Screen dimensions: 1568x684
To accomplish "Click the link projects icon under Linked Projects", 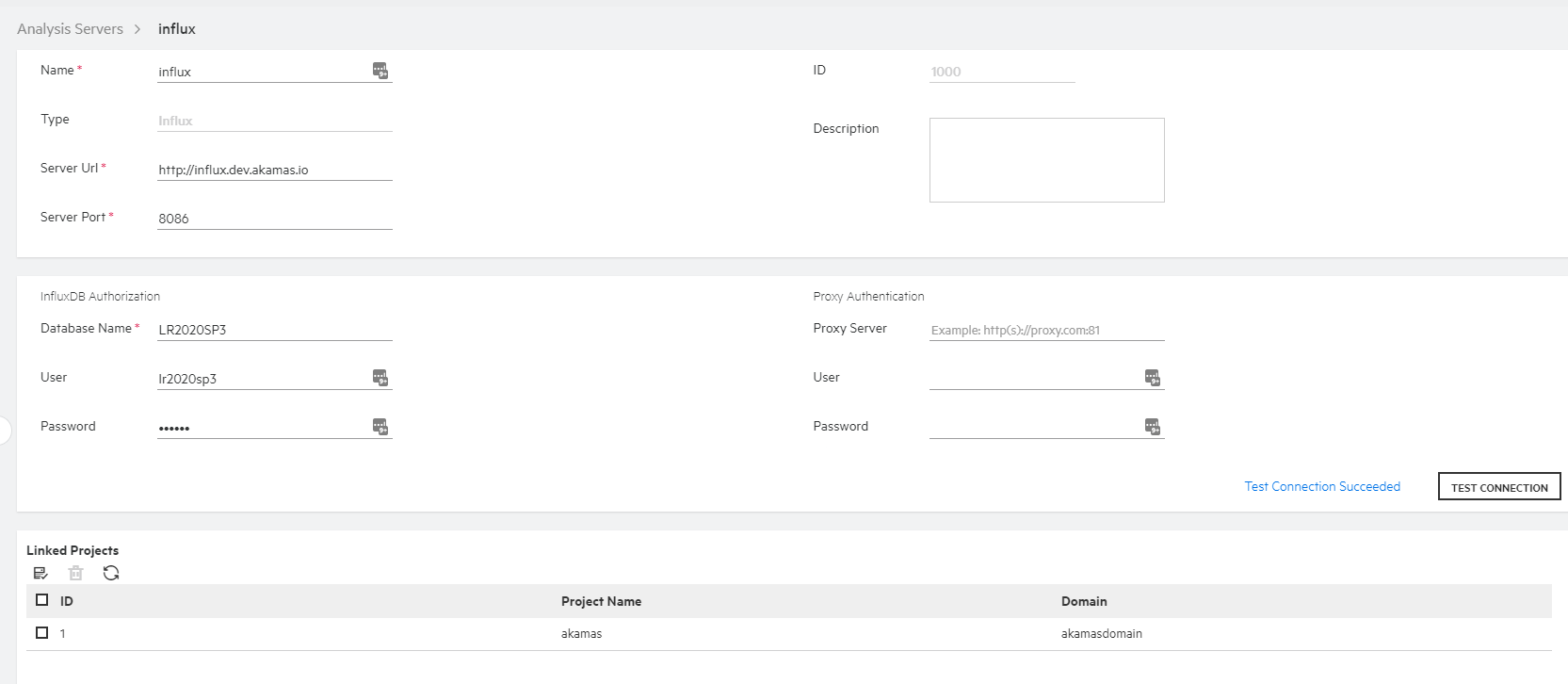I will click(40, 573).
